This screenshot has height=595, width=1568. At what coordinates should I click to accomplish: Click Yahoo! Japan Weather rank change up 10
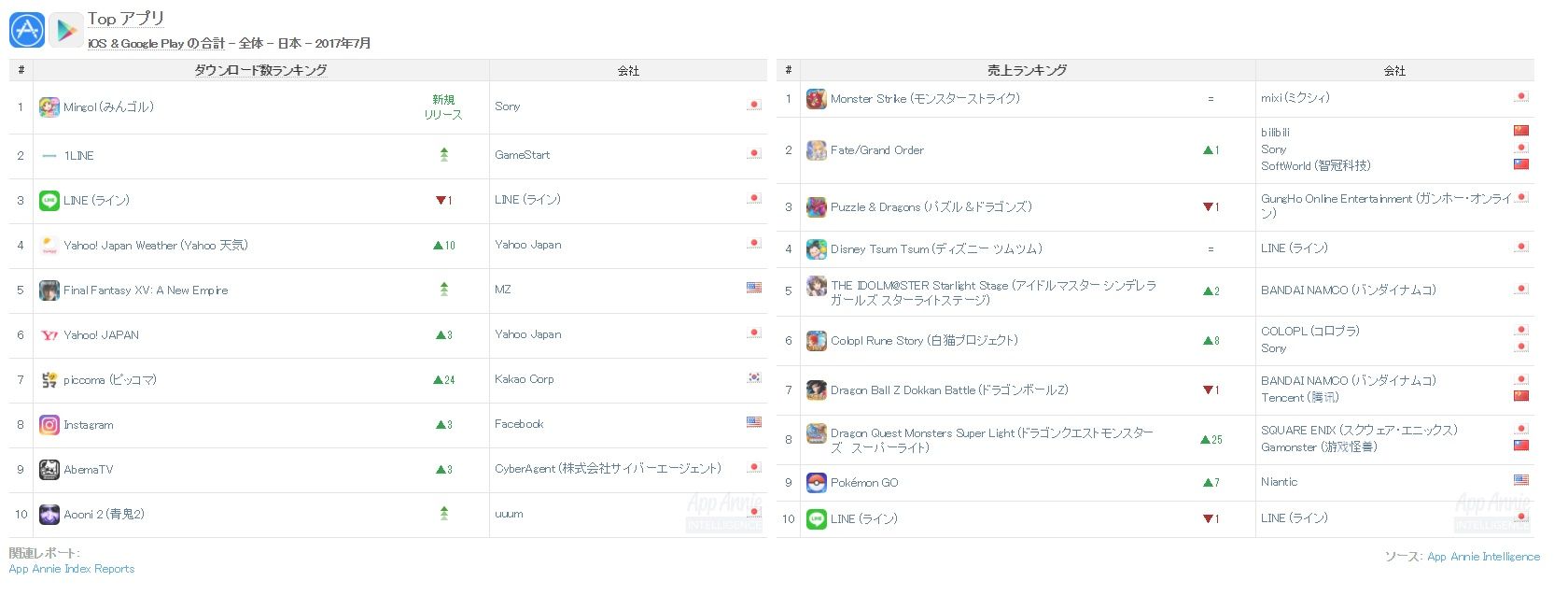click(x=444, y=246)
